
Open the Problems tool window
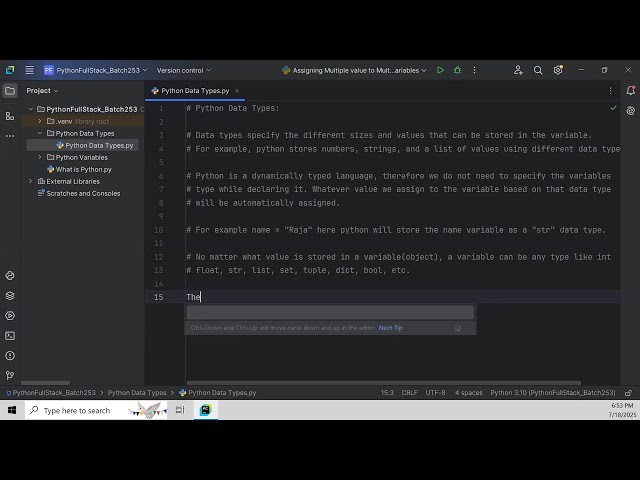[x=10, y=356]
